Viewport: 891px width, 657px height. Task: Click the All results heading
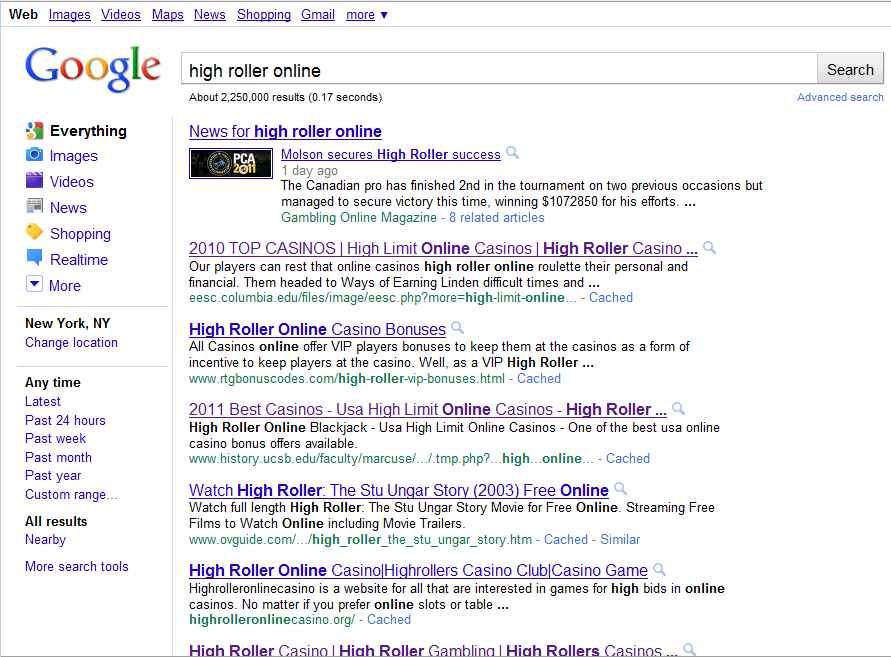[x=56, y=521]
